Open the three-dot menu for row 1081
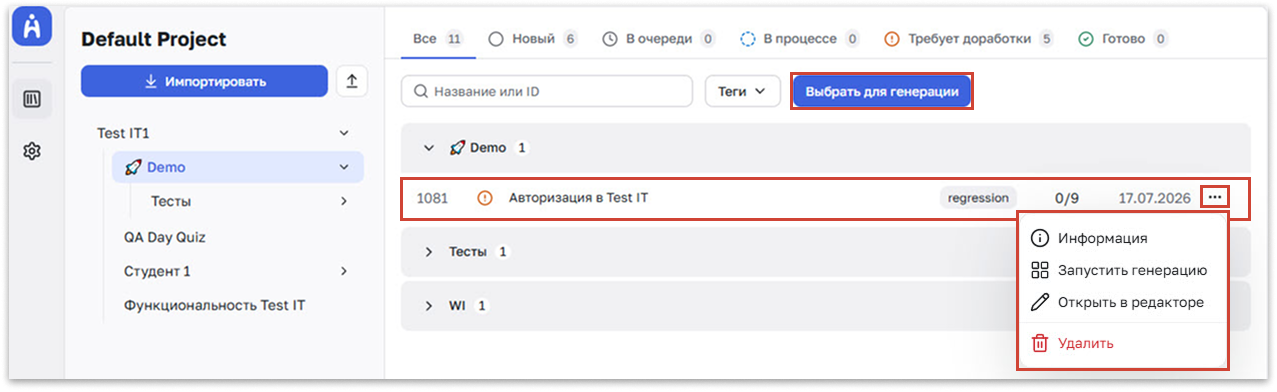 pyautogui.click(x=1215, y=198)
